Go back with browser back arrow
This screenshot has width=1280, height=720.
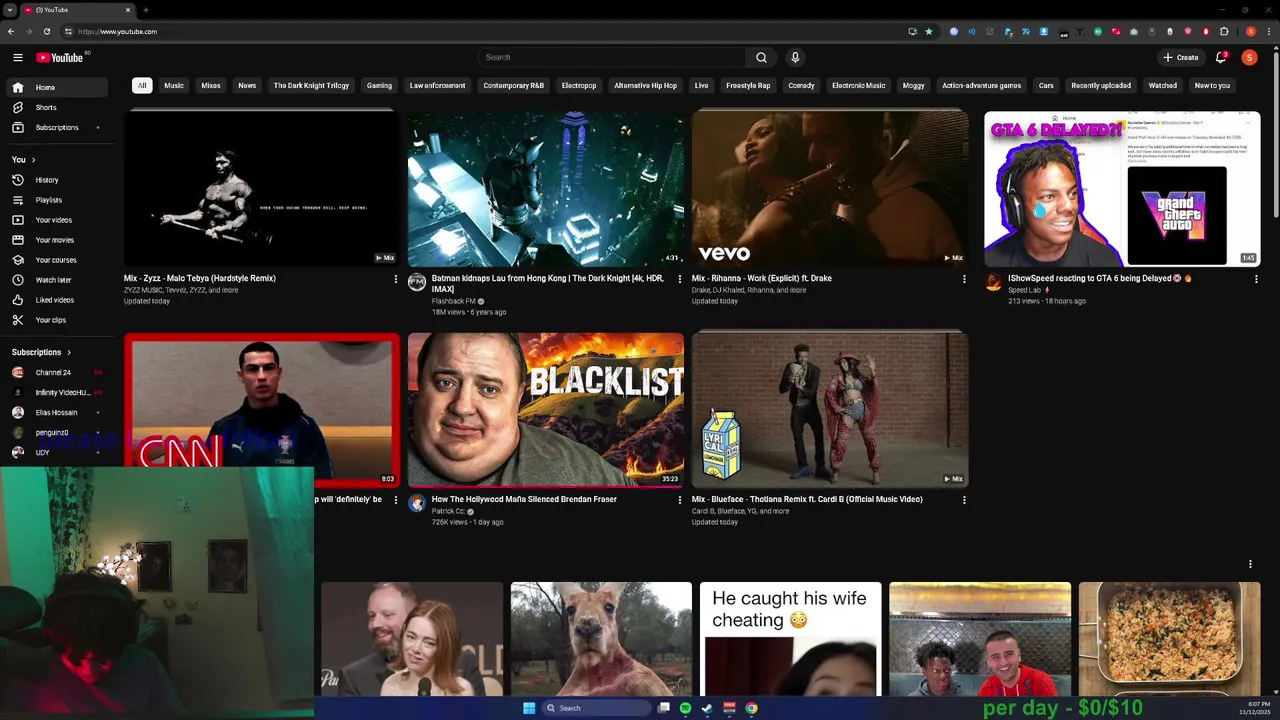click(10, 31)
